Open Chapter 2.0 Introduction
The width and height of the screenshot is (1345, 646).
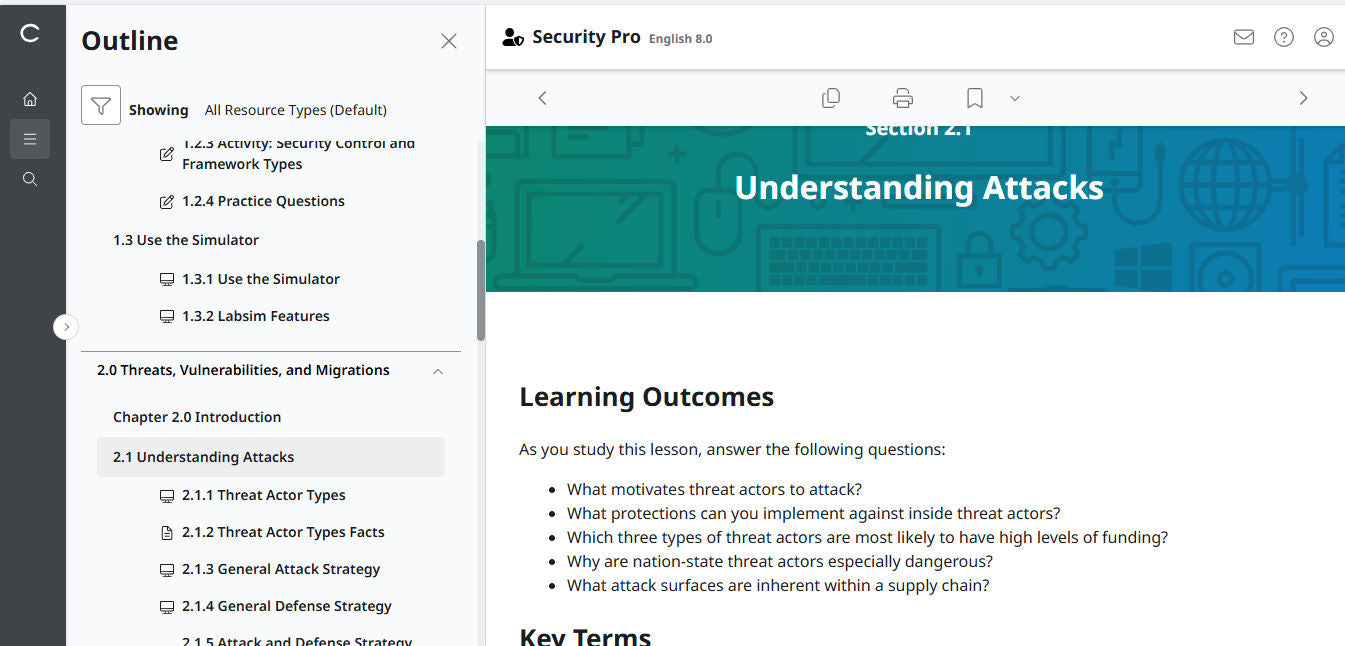tap(196, 417)
